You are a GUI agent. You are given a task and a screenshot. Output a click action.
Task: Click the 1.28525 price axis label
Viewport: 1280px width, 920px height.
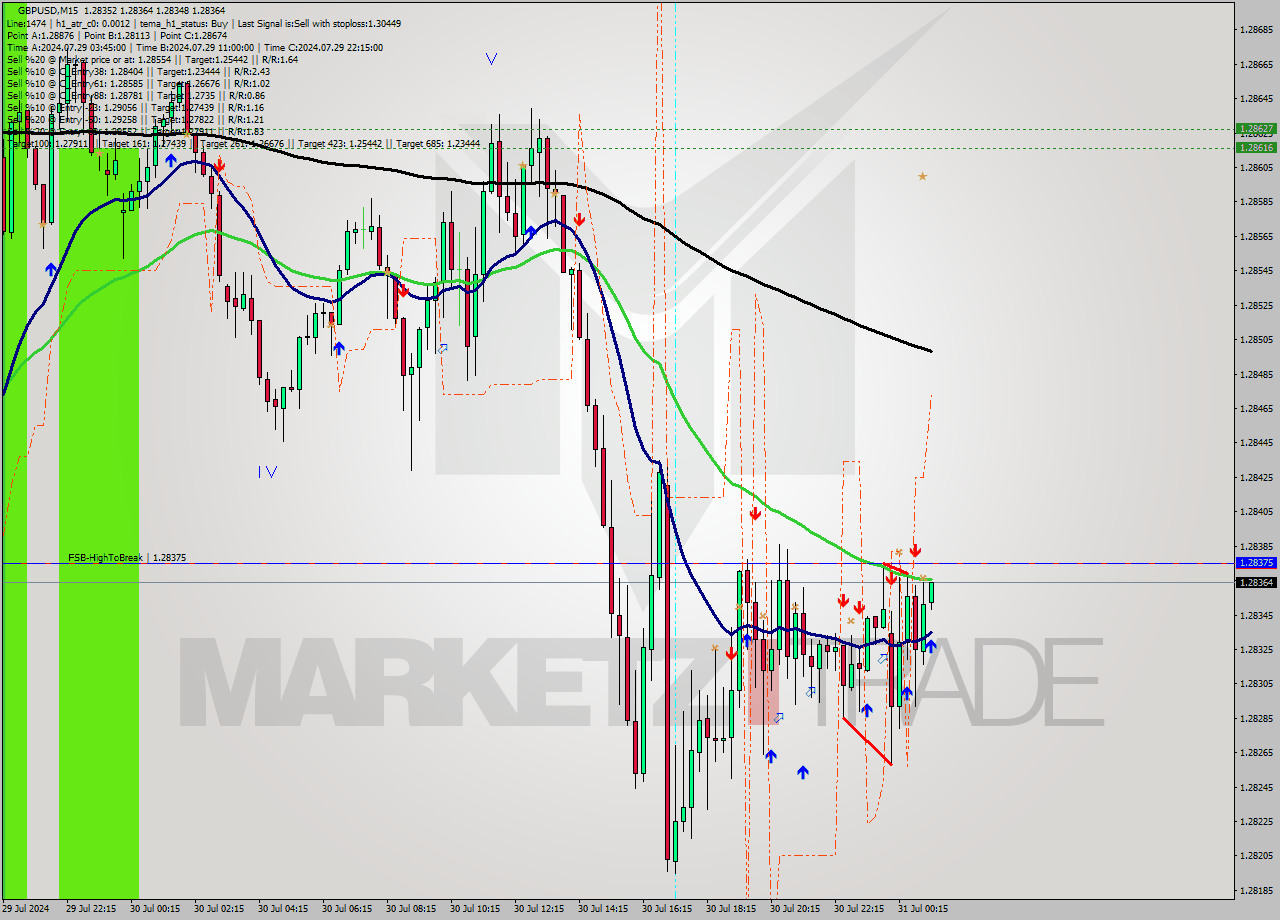point(1256,305)
